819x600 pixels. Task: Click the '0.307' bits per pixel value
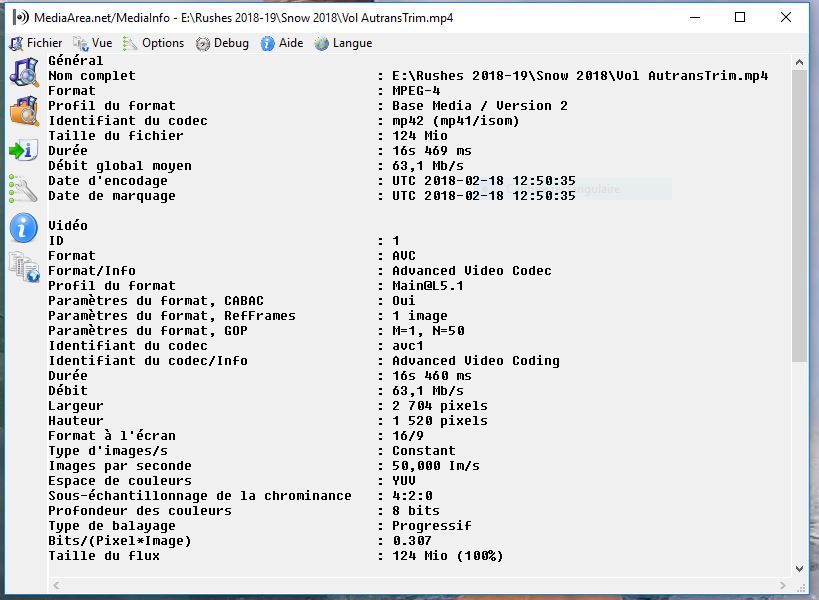[412, 541]
